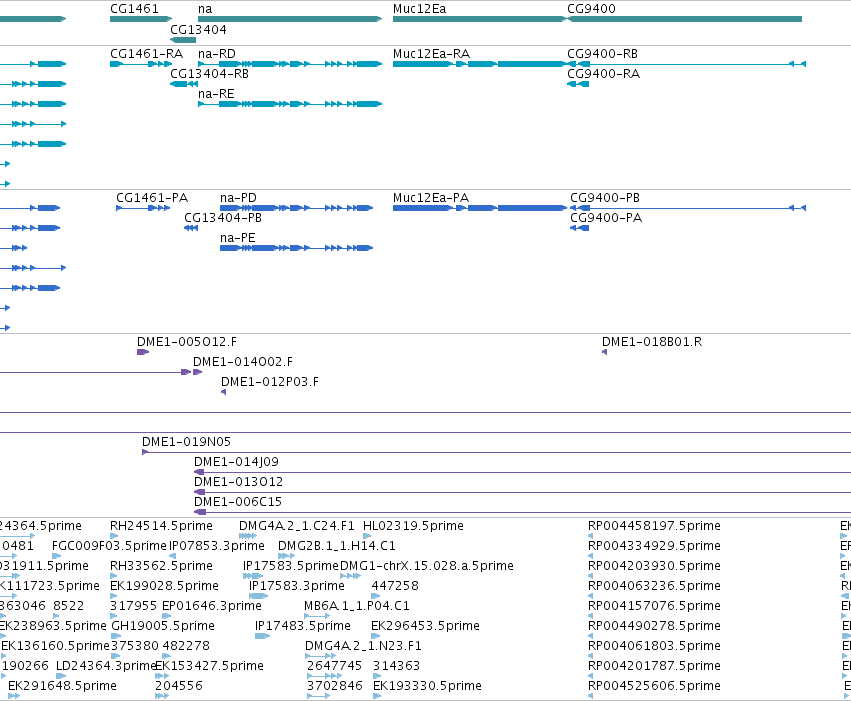Click the Muc12Ea gene feature
Viewport: 851px width, 701px height.
[x=479, y=19]
